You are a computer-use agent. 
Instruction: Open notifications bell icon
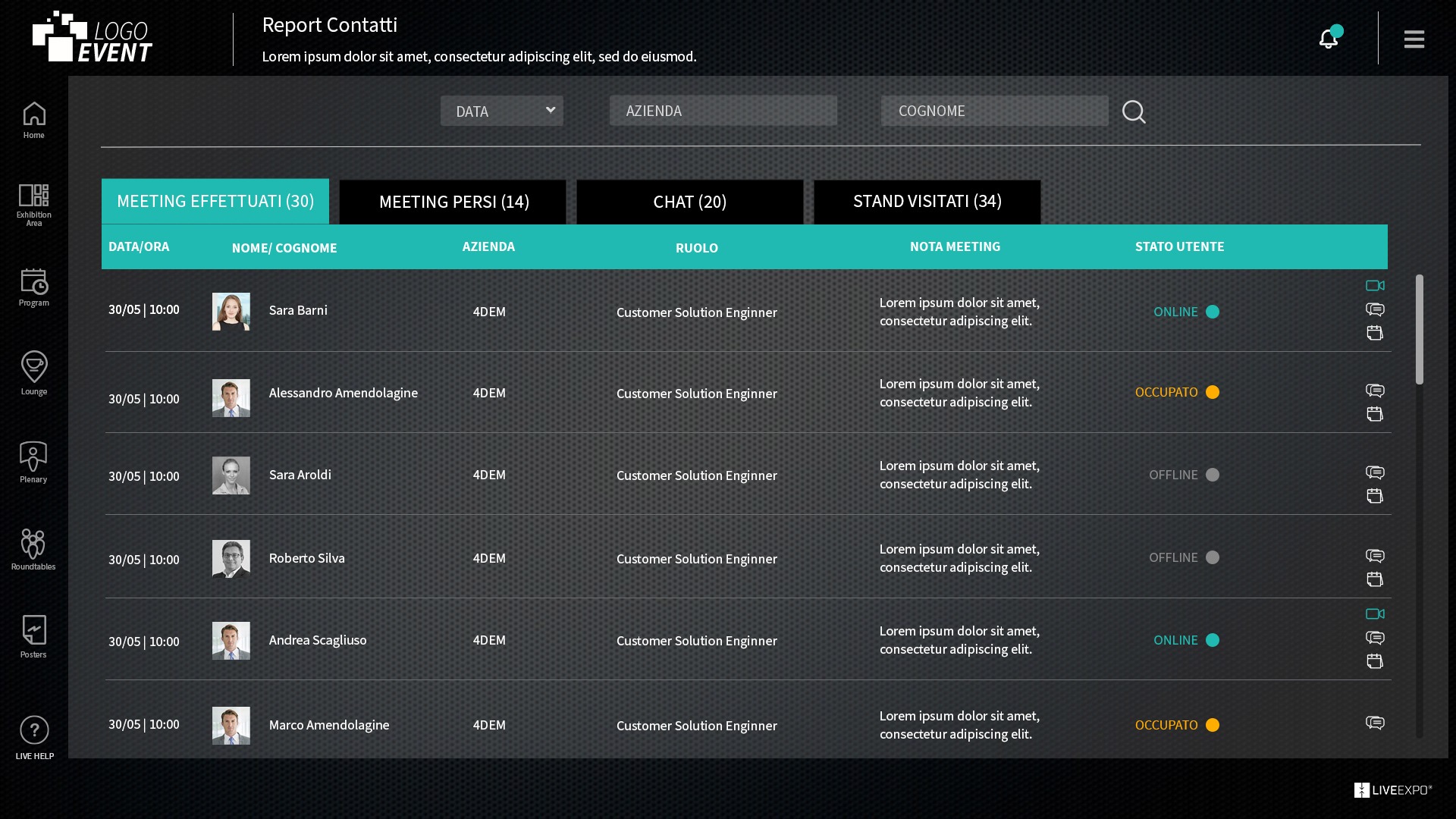[x=1329, y=38]
